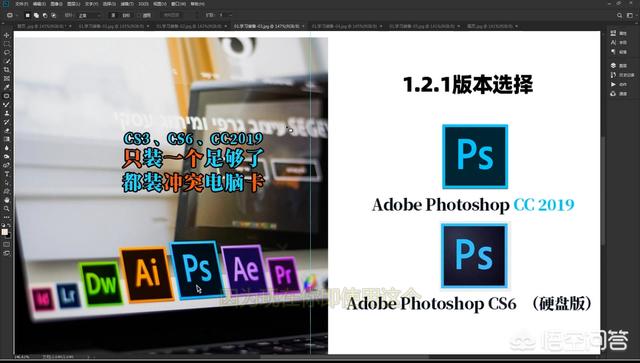Select the Move tool in the toolbar
Viewport: 640px width, 363px height.
click(x=7, y=35)
